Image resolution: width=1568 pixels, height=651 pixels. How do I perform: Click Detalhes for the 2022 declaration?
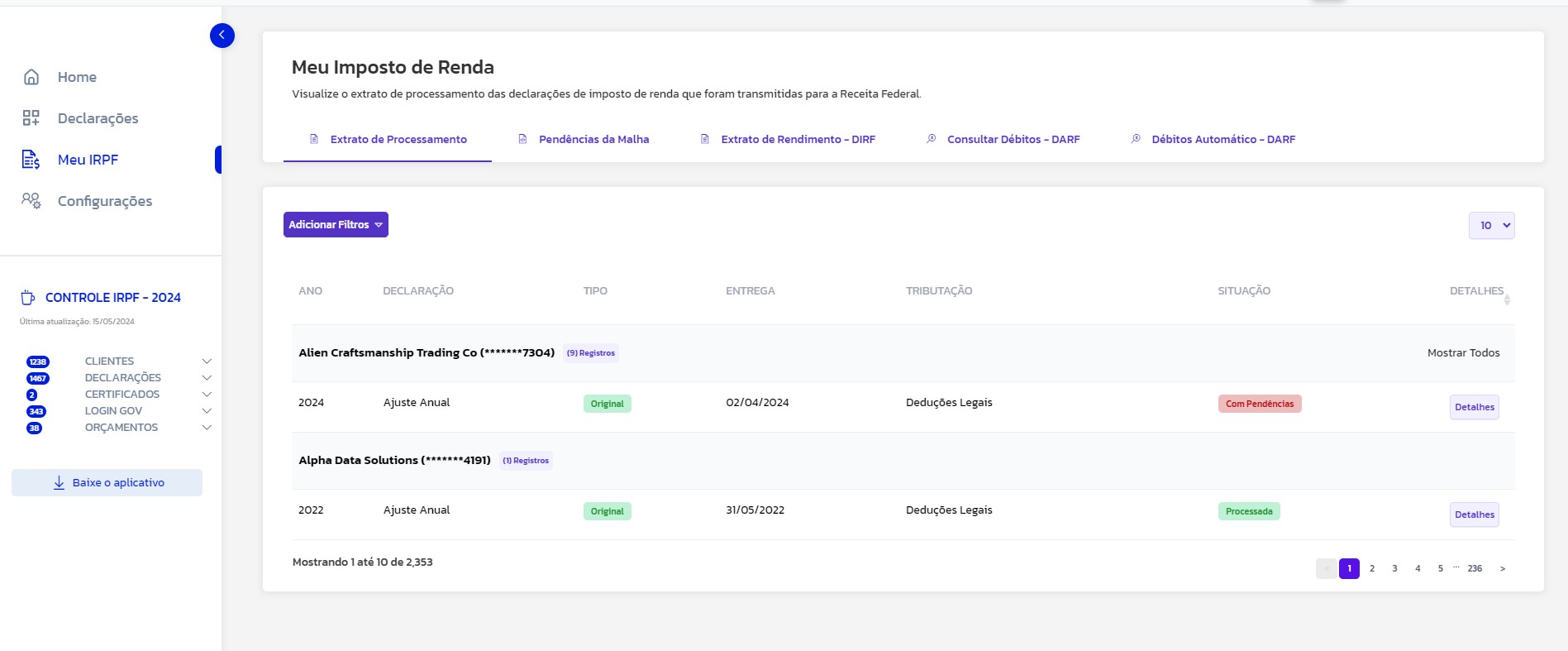click(x=1474, y=515)
